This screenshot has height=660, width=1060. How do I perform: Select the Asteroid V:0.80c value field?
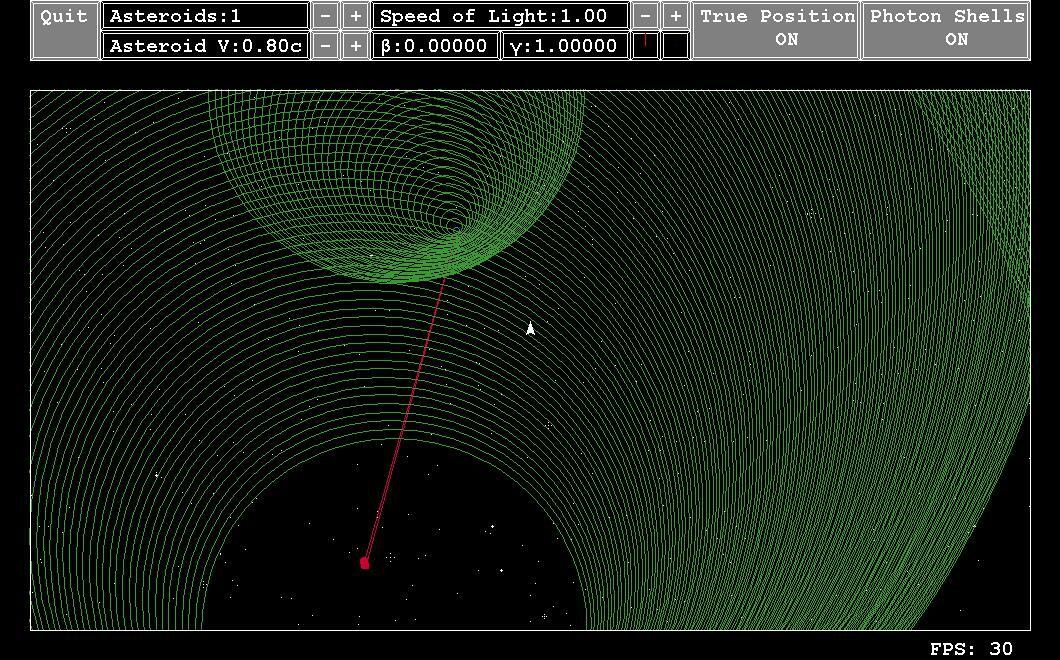tap(205, 45)
